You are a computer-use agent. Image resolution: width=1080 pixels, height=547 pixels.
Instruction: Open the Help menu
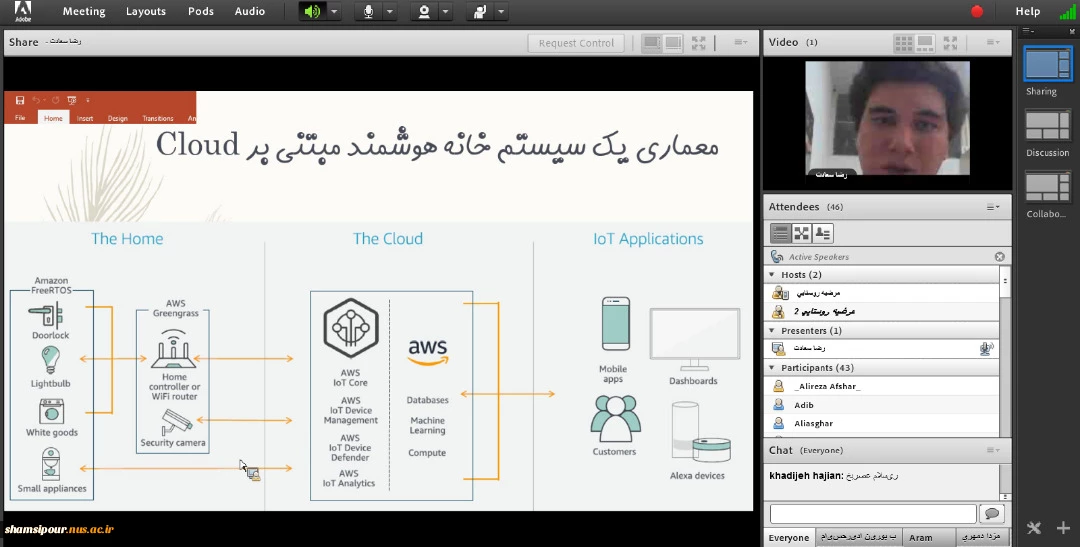pyautogui.click(x=1028, y=11)
